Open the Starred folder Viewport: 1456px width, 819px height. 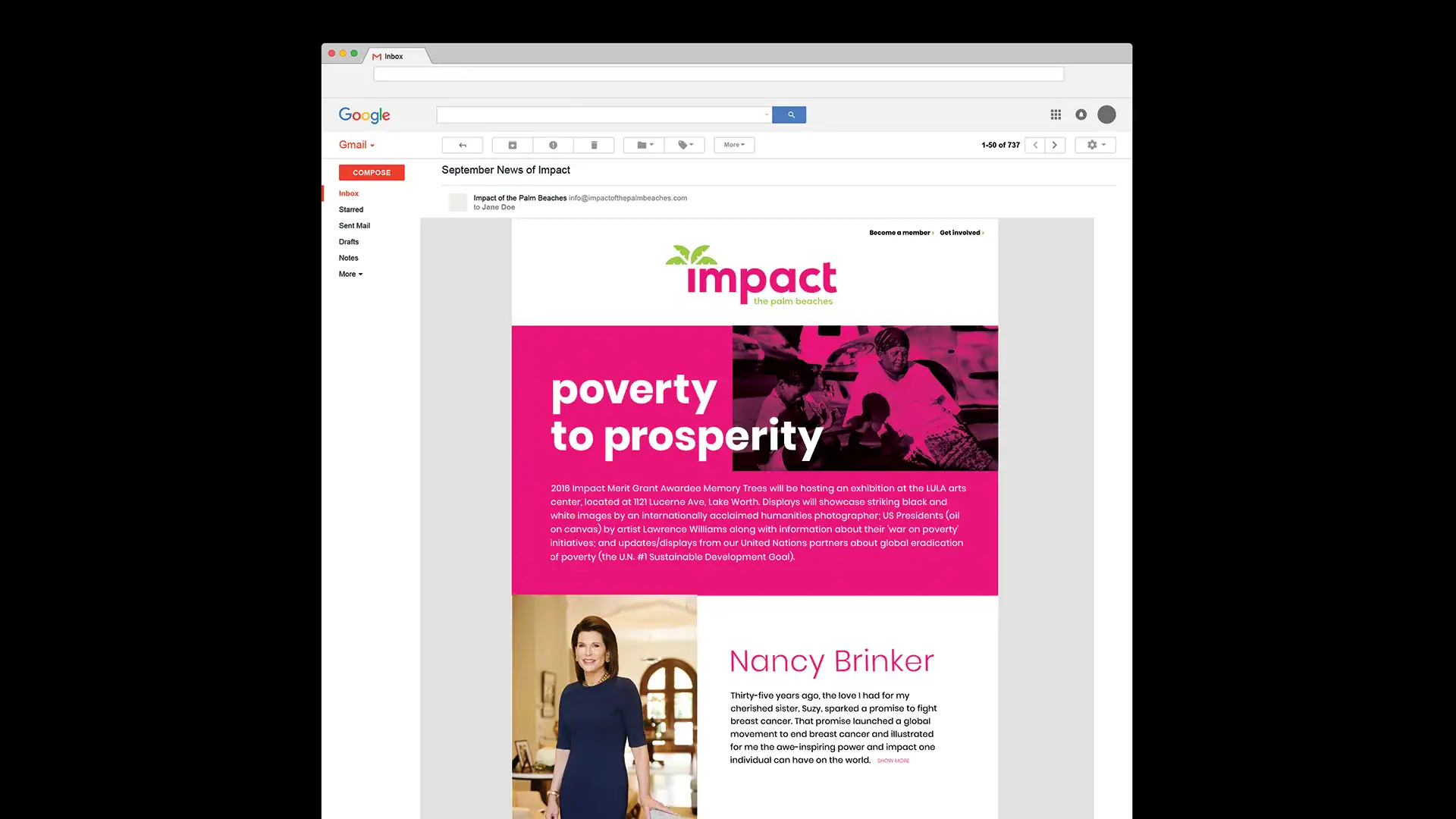coord(351,209)
